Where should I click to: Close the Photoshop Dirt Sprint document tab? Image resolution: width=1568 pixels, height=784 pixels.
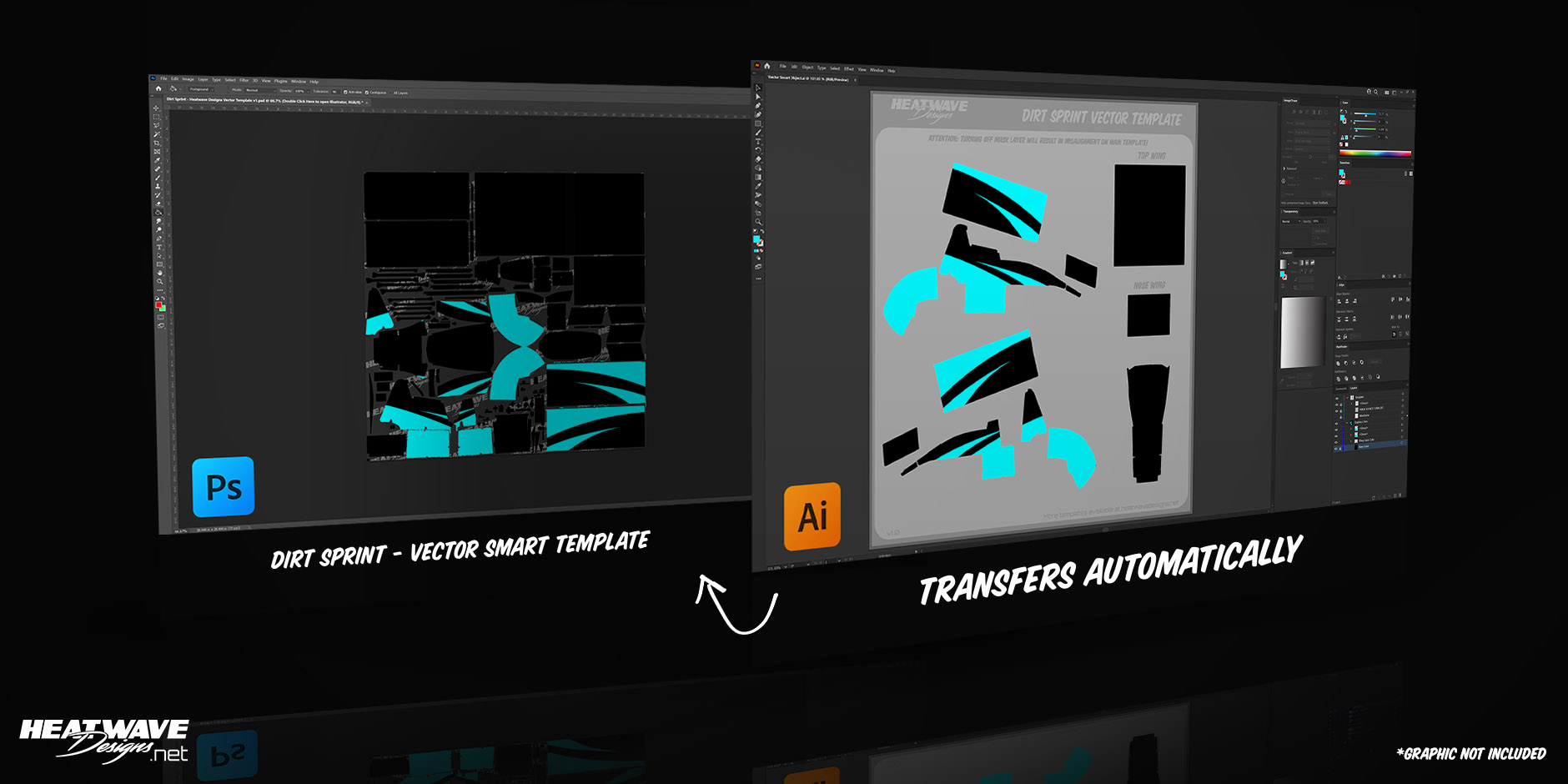(367, 103)
